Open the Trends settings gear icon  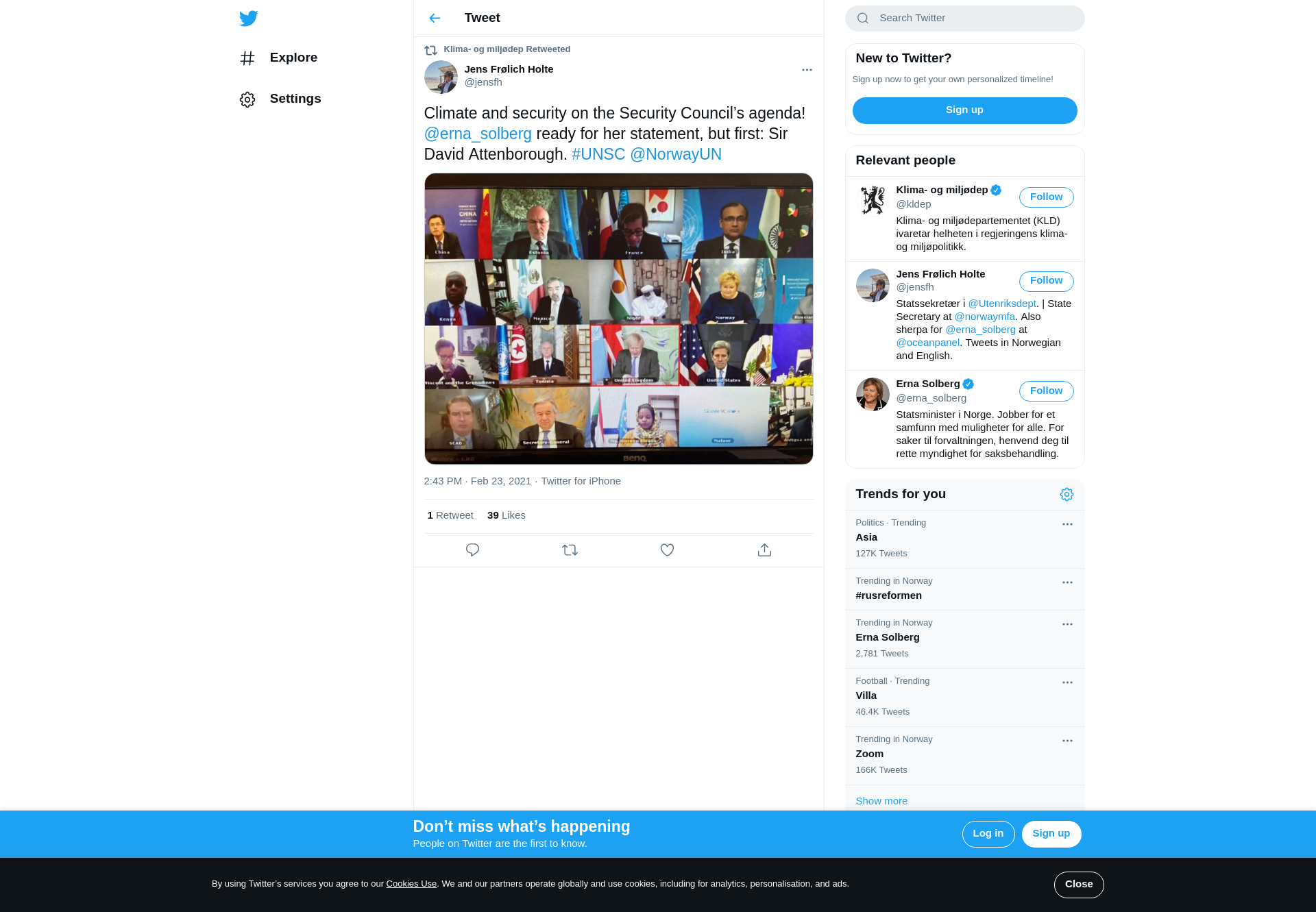pos(1067,495)
